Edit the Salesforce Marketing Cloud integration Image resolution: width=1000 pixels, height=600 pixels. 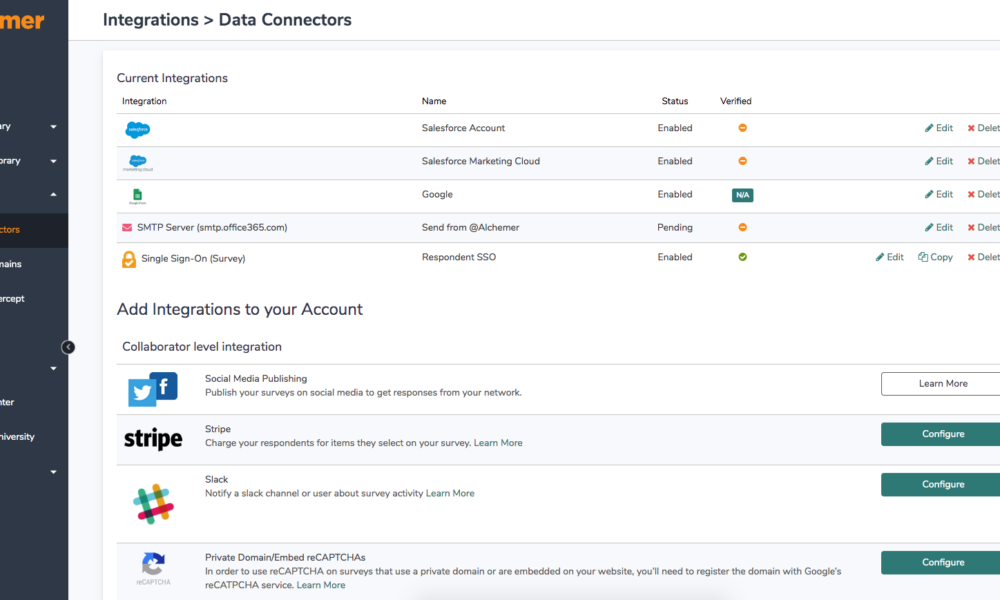click(x=939, y=161)
